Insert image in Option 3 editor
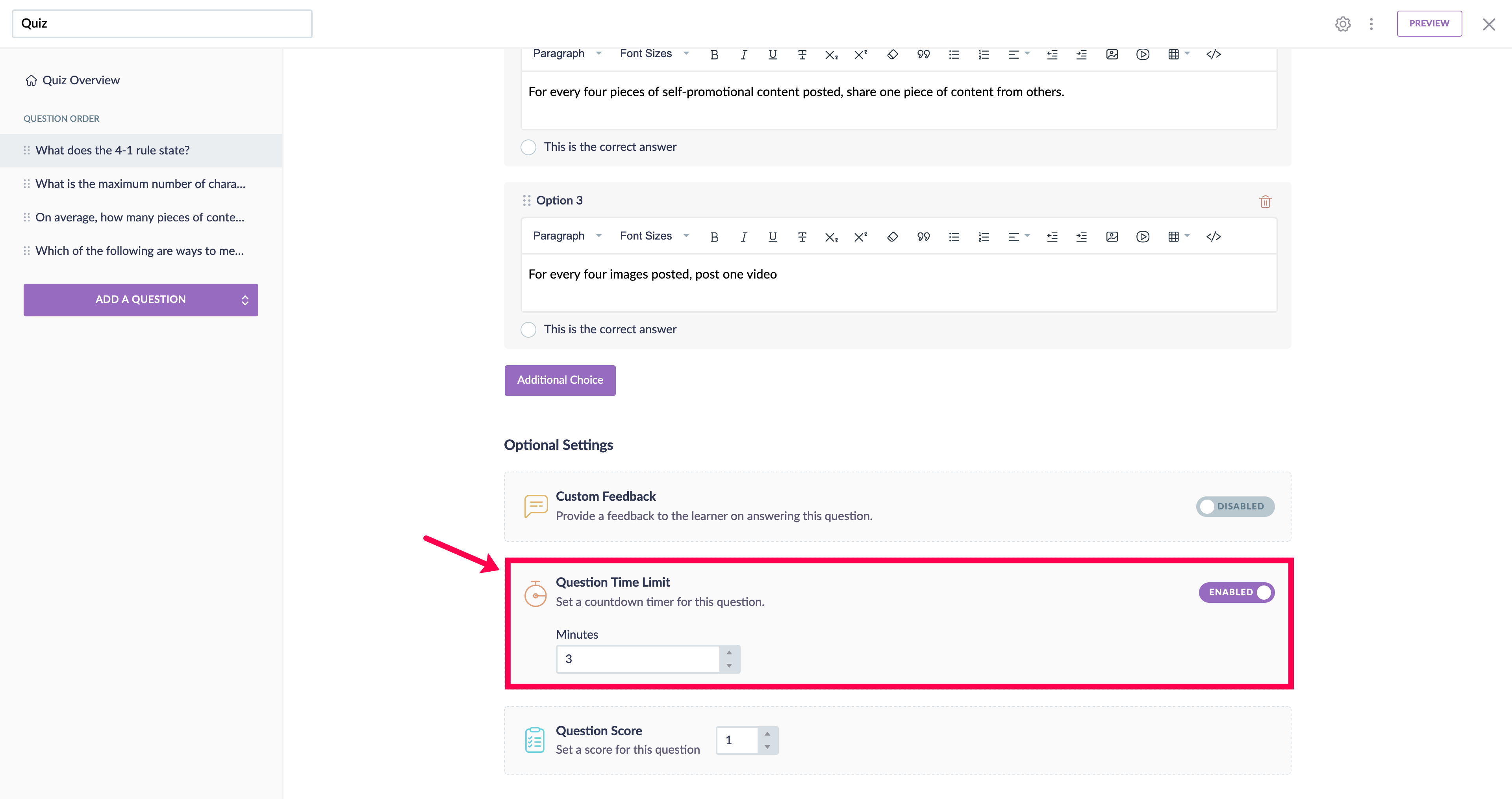The height and width of the screenshot is (799, 1512). click(1112, 237)
